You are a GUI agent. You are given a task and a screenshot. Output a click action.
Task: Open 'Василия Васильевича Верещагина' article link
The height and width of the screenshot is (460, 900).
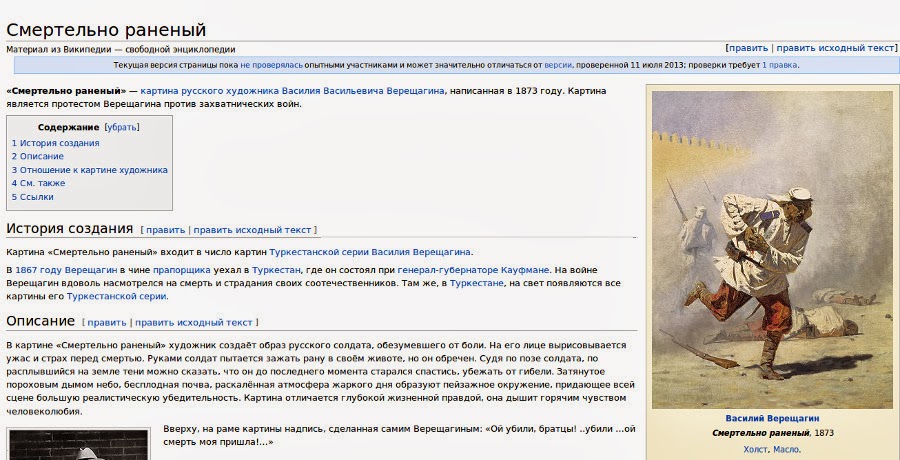363,91
